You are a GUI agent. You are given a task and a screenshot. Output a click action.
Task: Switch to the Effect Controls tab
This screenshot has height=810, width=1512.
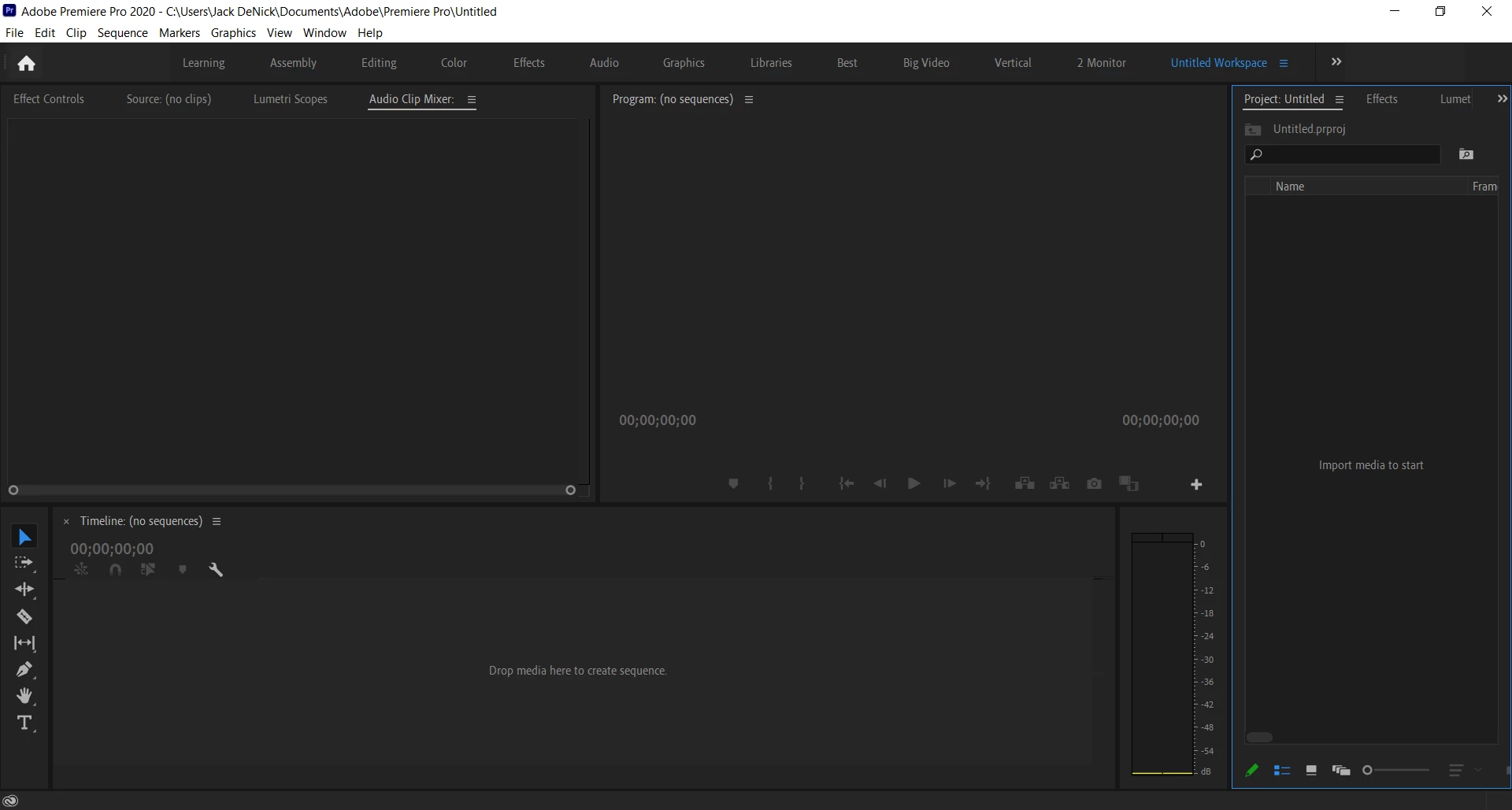(x=49, y=99)
